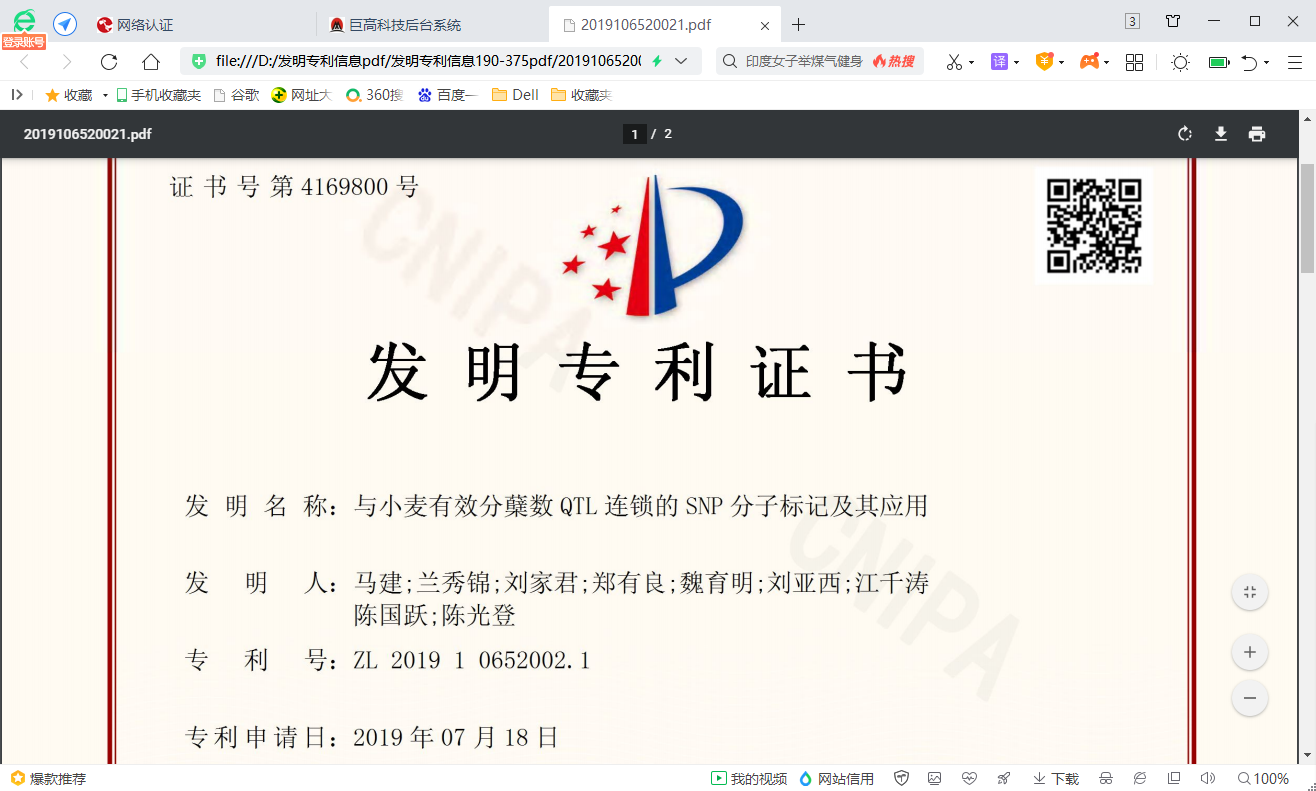Click the status bar picture icon

click(x=935, y=778)
